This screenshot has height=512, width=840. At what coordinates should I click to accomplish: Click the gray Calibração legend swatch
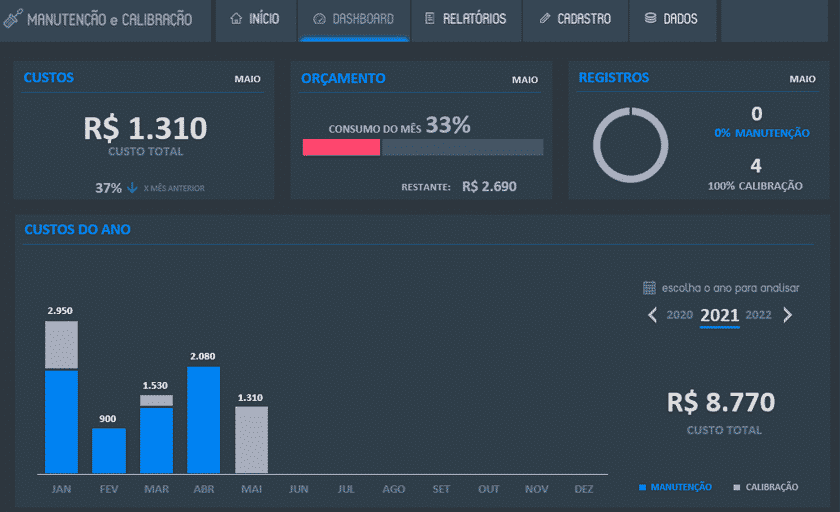click(737, 487)
